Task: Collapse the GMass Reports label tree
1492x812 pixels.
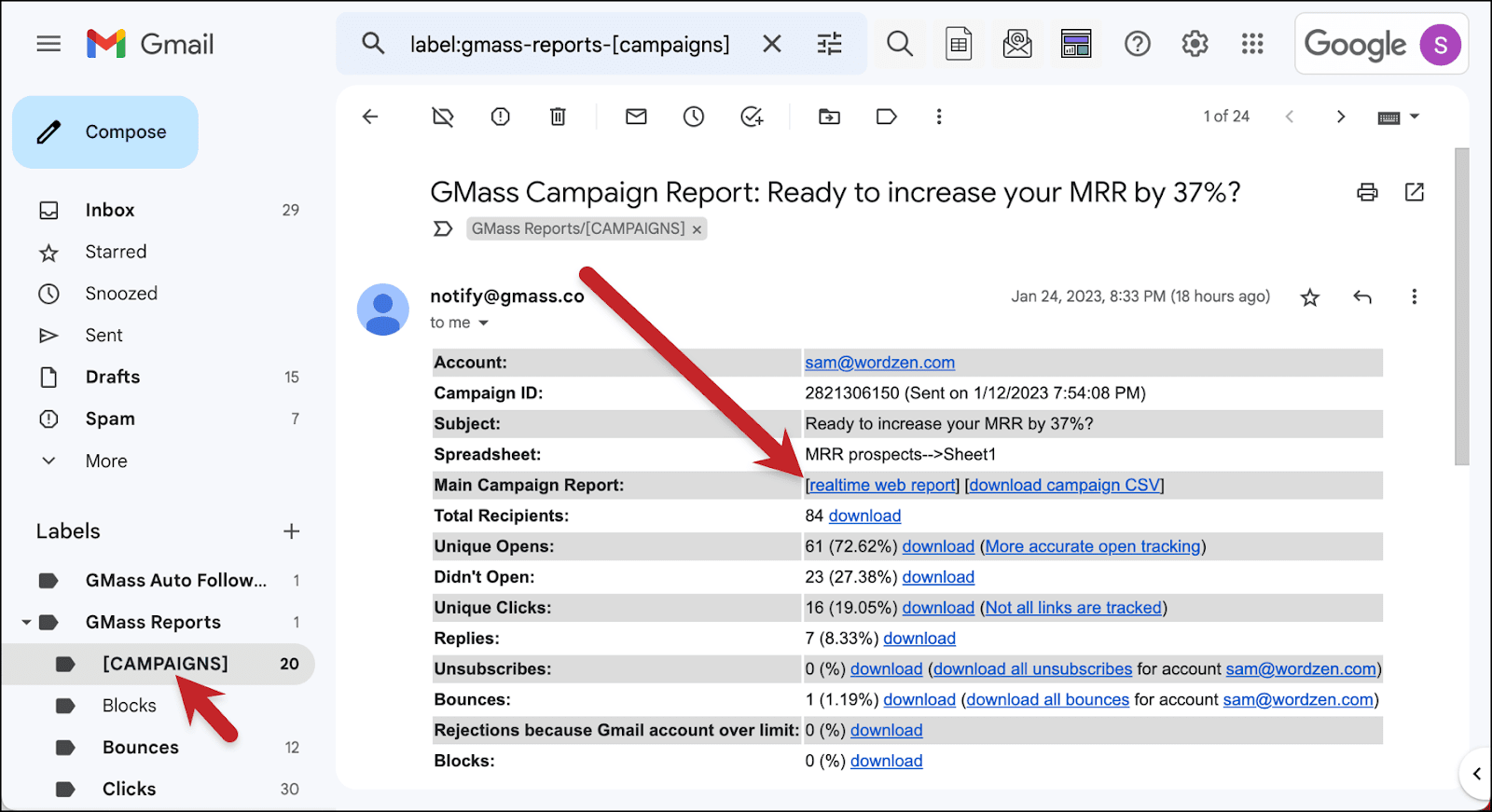Action: (x=26, y=622)
